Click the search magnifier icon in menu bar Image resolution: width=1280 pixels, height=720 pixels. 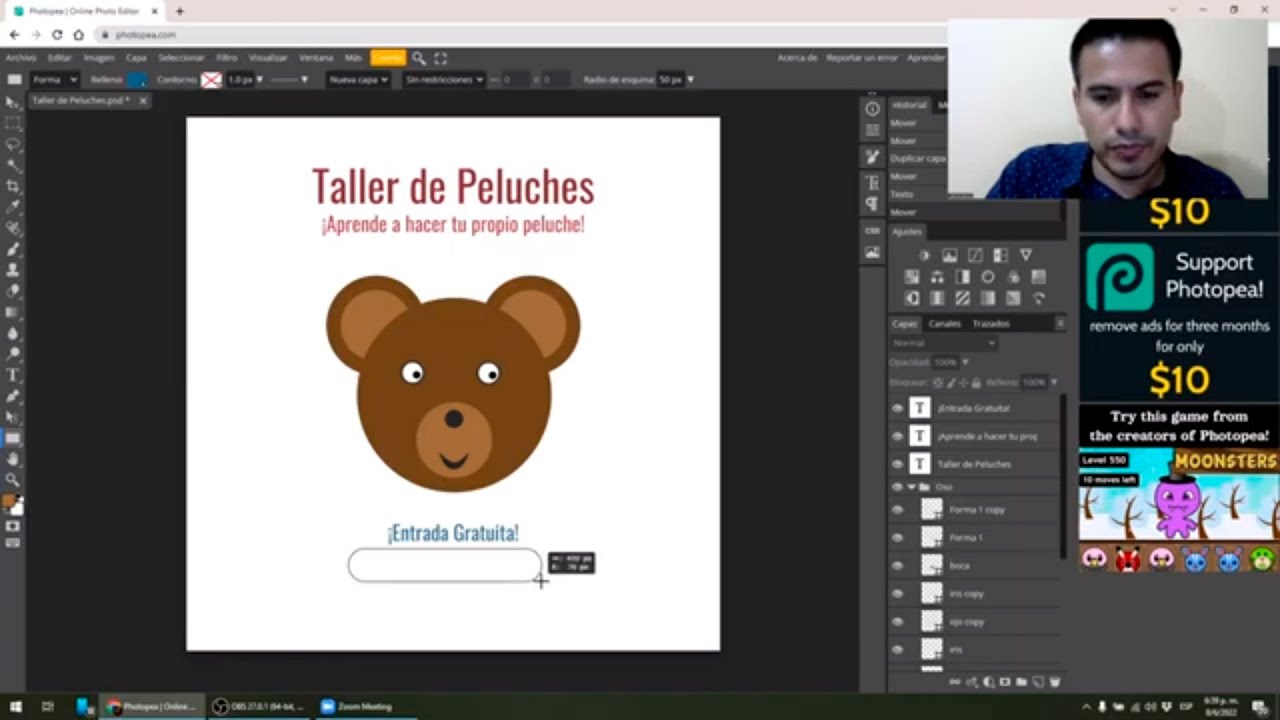click(419, 58)
